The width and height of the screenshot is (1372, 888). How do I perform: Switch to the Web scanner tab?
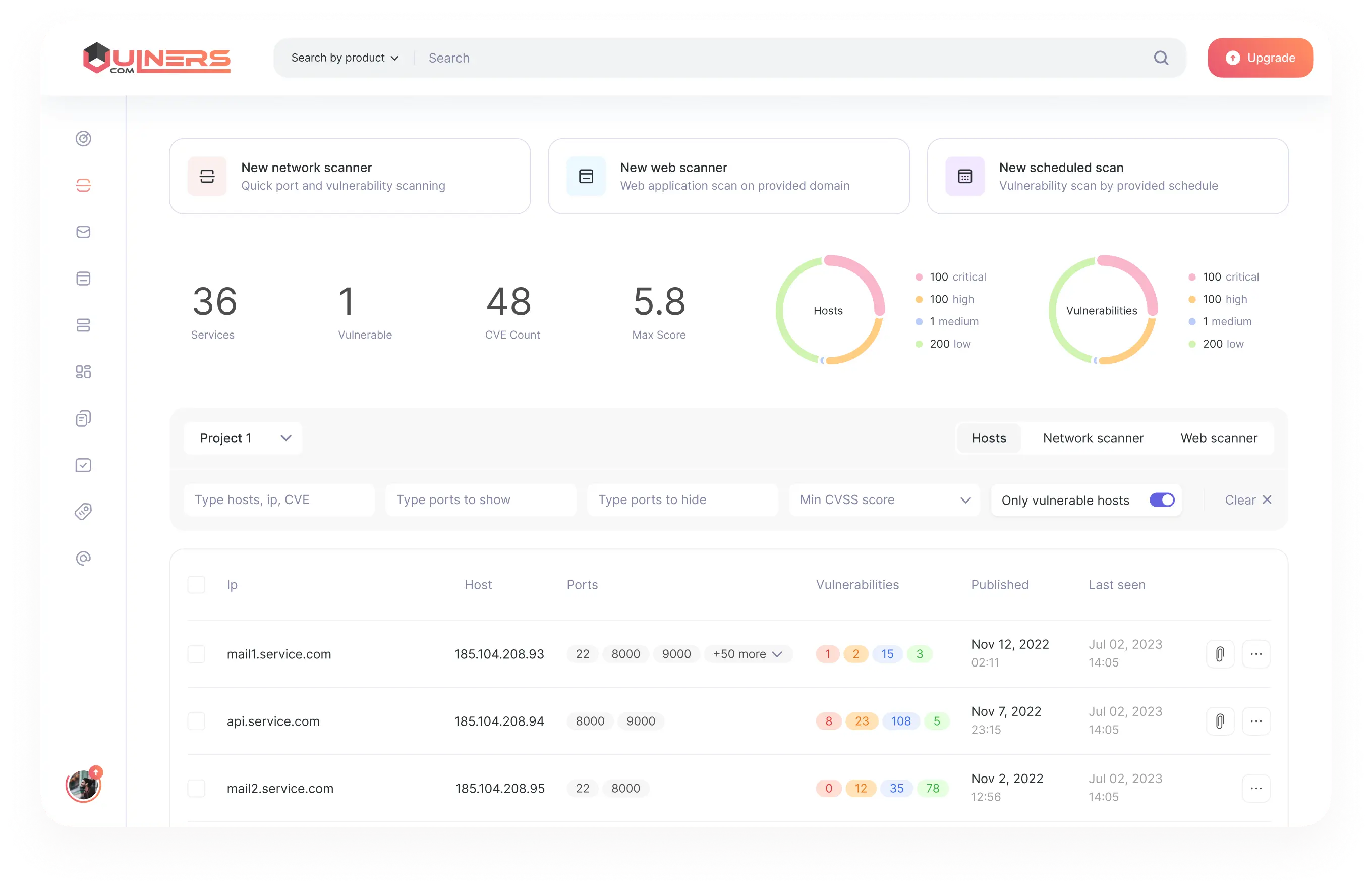(1219, 438)
